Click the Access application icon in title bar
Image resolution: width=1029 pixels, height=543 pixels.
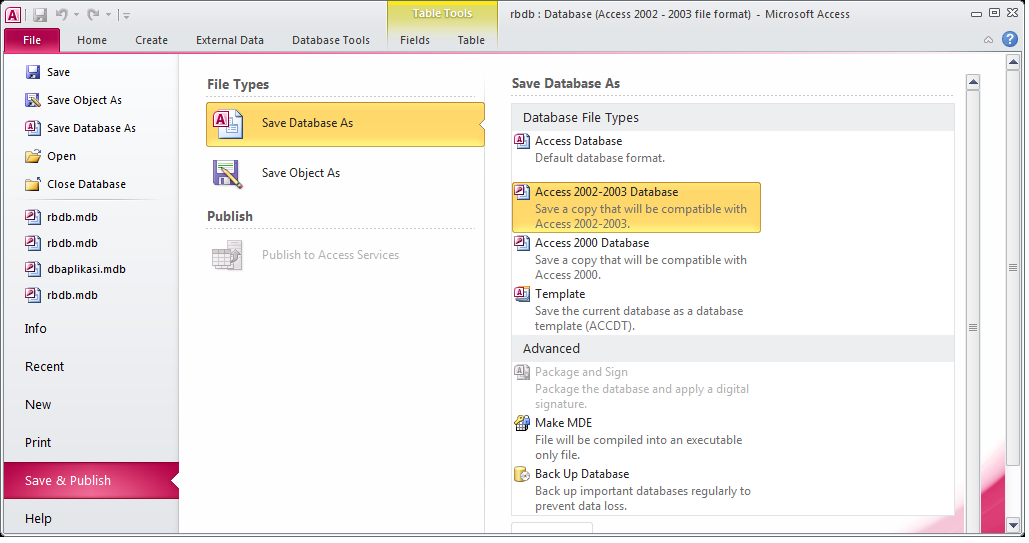[13, 14]
